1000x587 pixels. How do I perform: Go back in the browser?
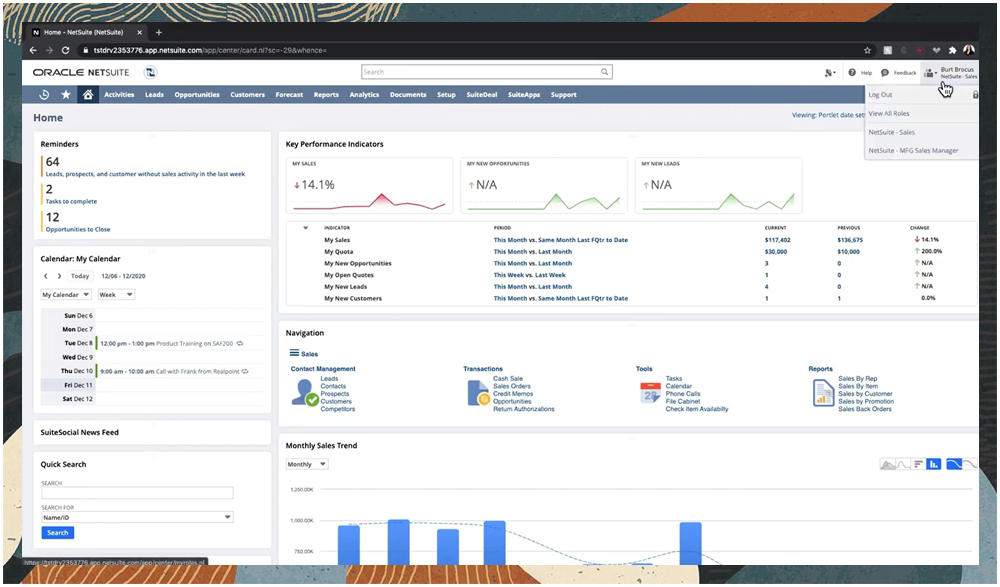33,50
